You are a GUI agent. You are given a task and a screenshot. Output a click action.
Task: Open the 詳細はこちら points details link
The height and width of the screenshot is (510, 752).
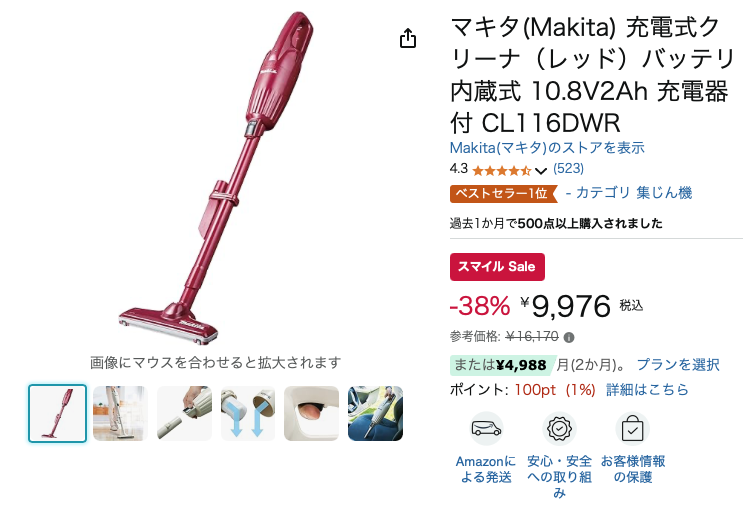point(647,390)
